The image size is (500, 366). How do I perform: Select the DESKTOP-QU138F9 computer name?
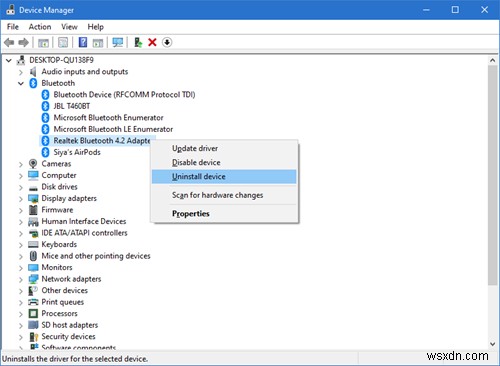pyautogui.click(x=62, y=60)
